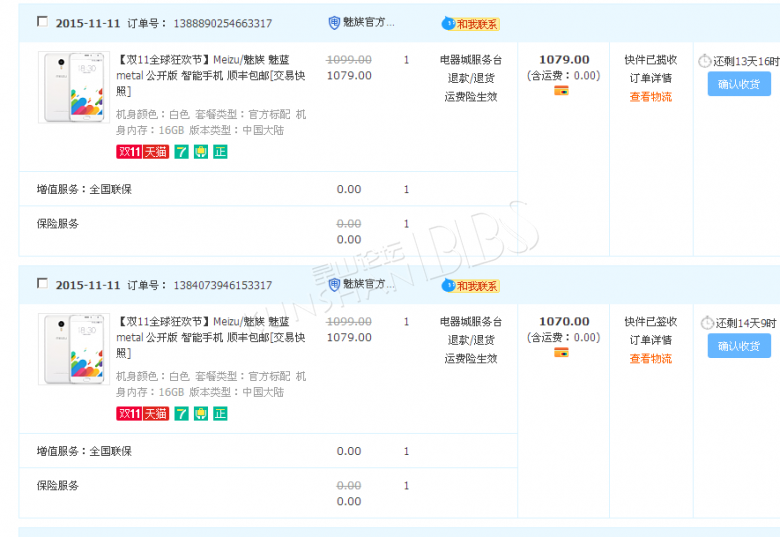Click 查看物流 for order 1384073946153317
Screen dimensions: 780x537
tap(651, 359)
